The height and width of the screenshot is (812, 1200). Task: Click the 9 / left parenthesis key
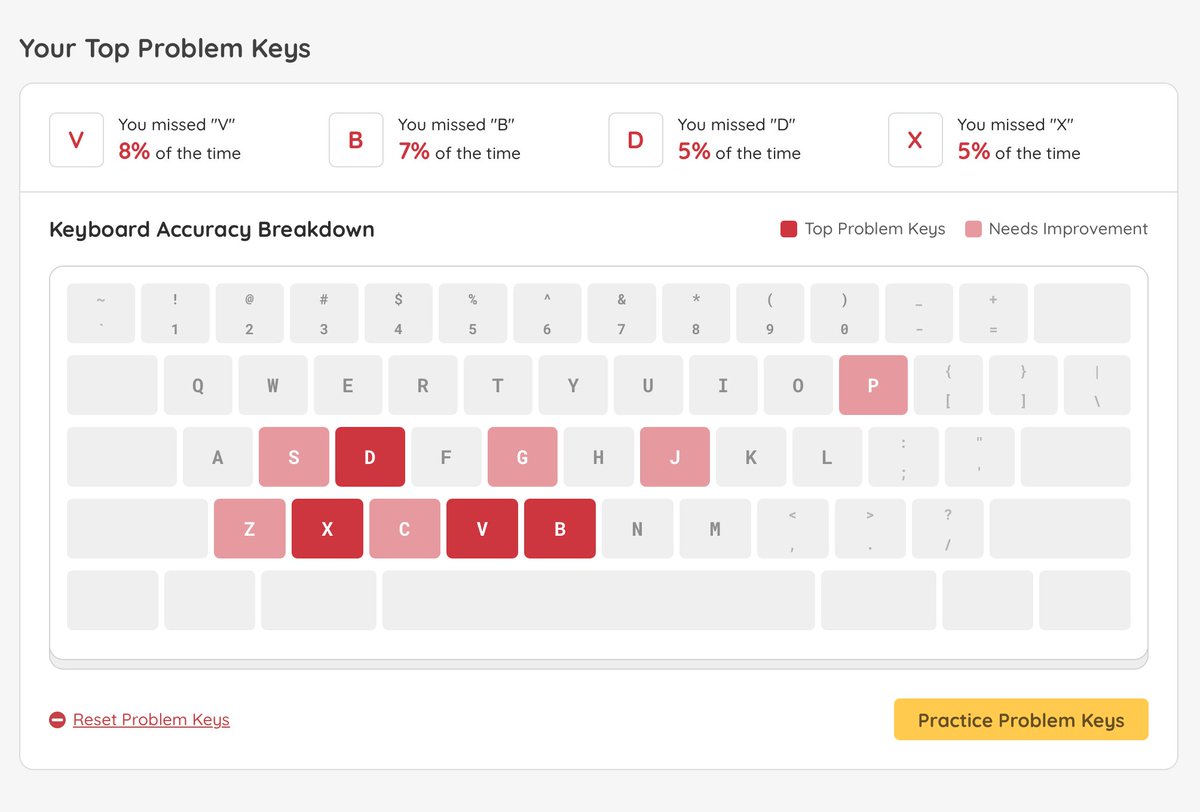click(x=770, y=313)
